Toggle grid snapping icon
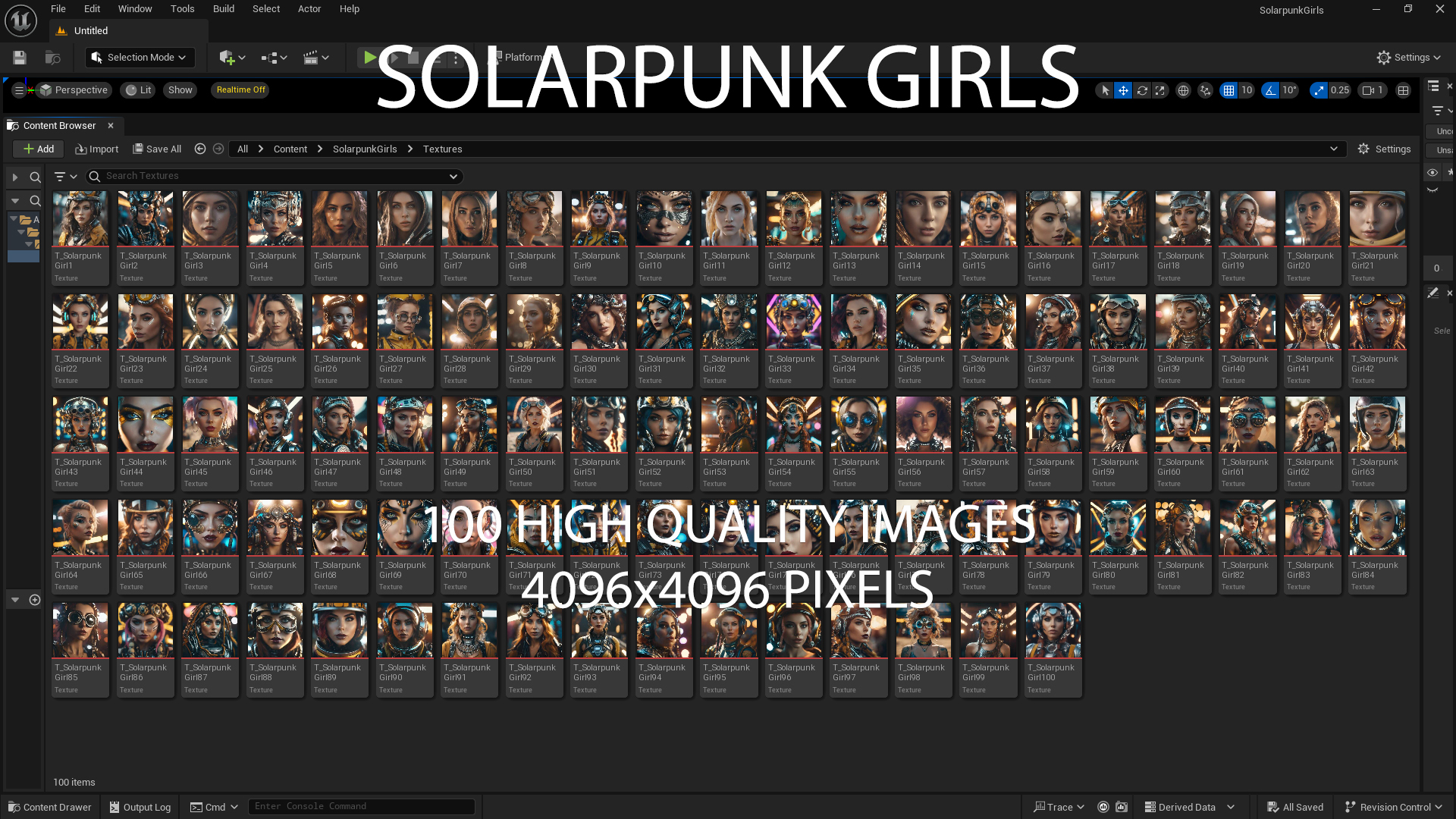Screen dimensions: 1456x819 [1228, 90]
